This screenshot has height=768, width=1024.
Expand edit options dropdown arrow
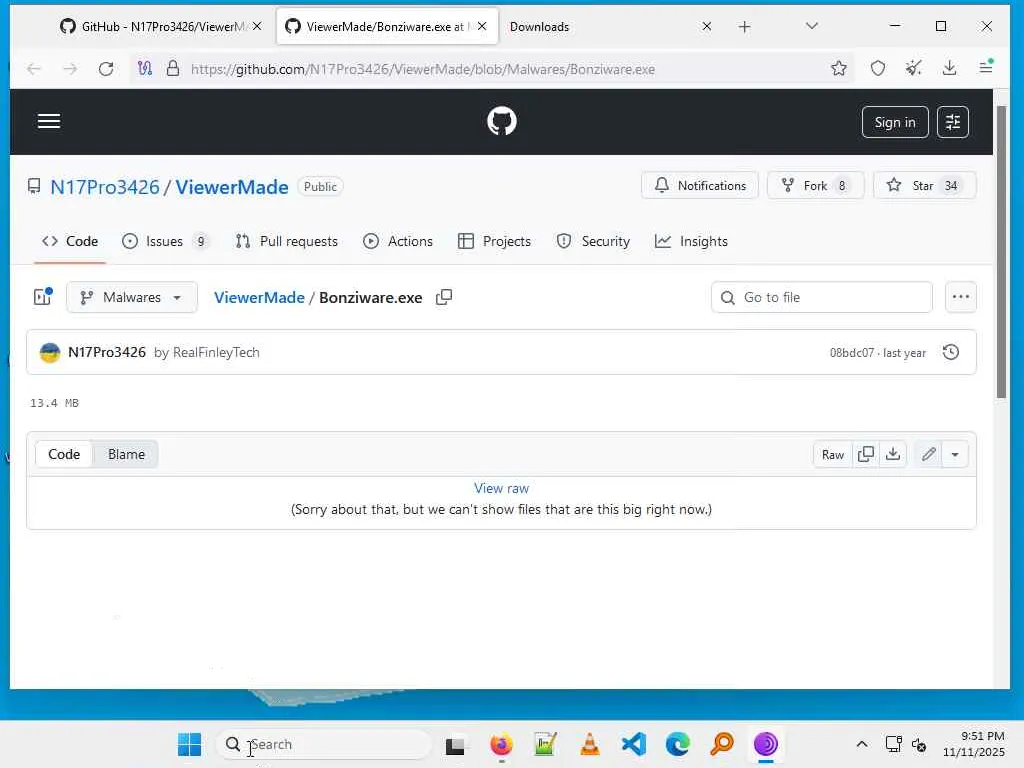[955, 455]
